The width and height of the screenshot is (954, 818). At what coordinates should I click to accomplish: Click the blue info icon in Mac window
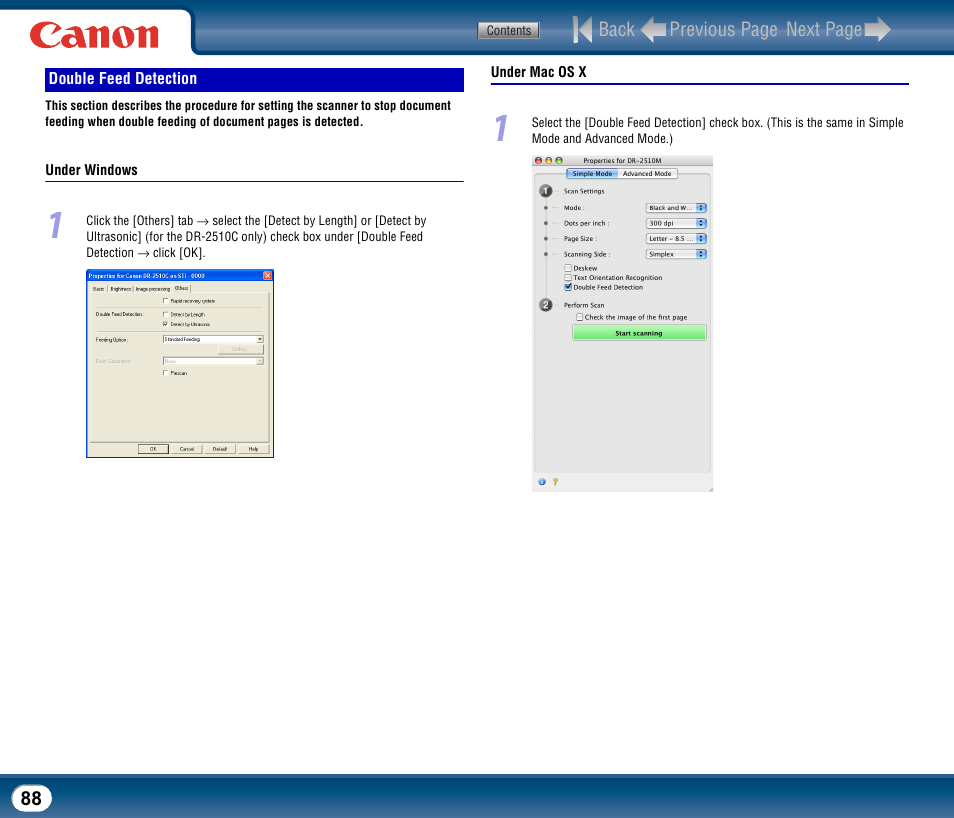[x=541, y=481]
